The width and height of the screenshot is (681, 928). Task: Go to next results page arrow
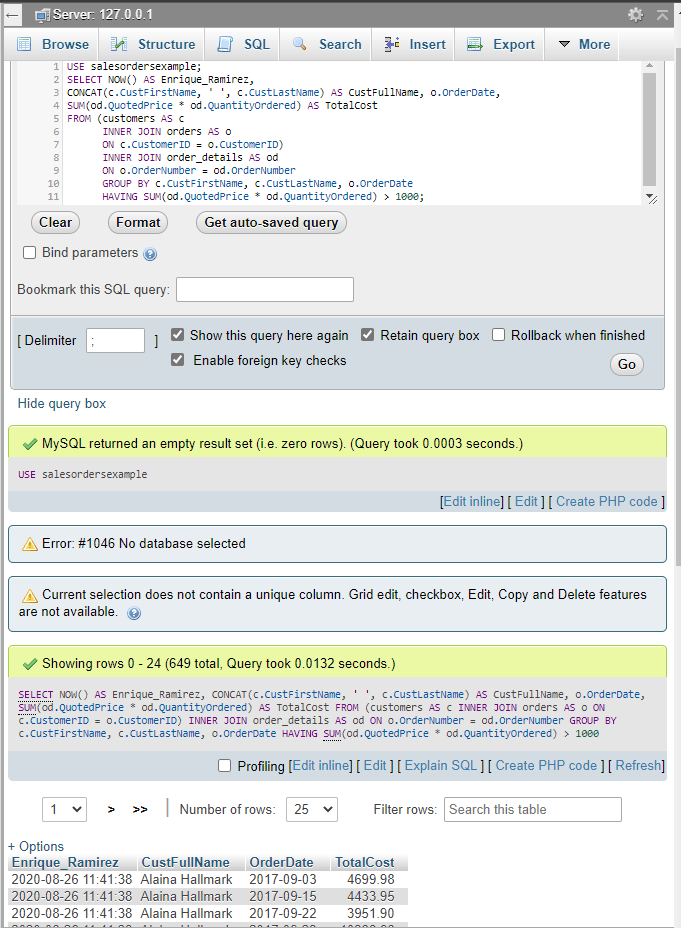(x=111, y=810)
